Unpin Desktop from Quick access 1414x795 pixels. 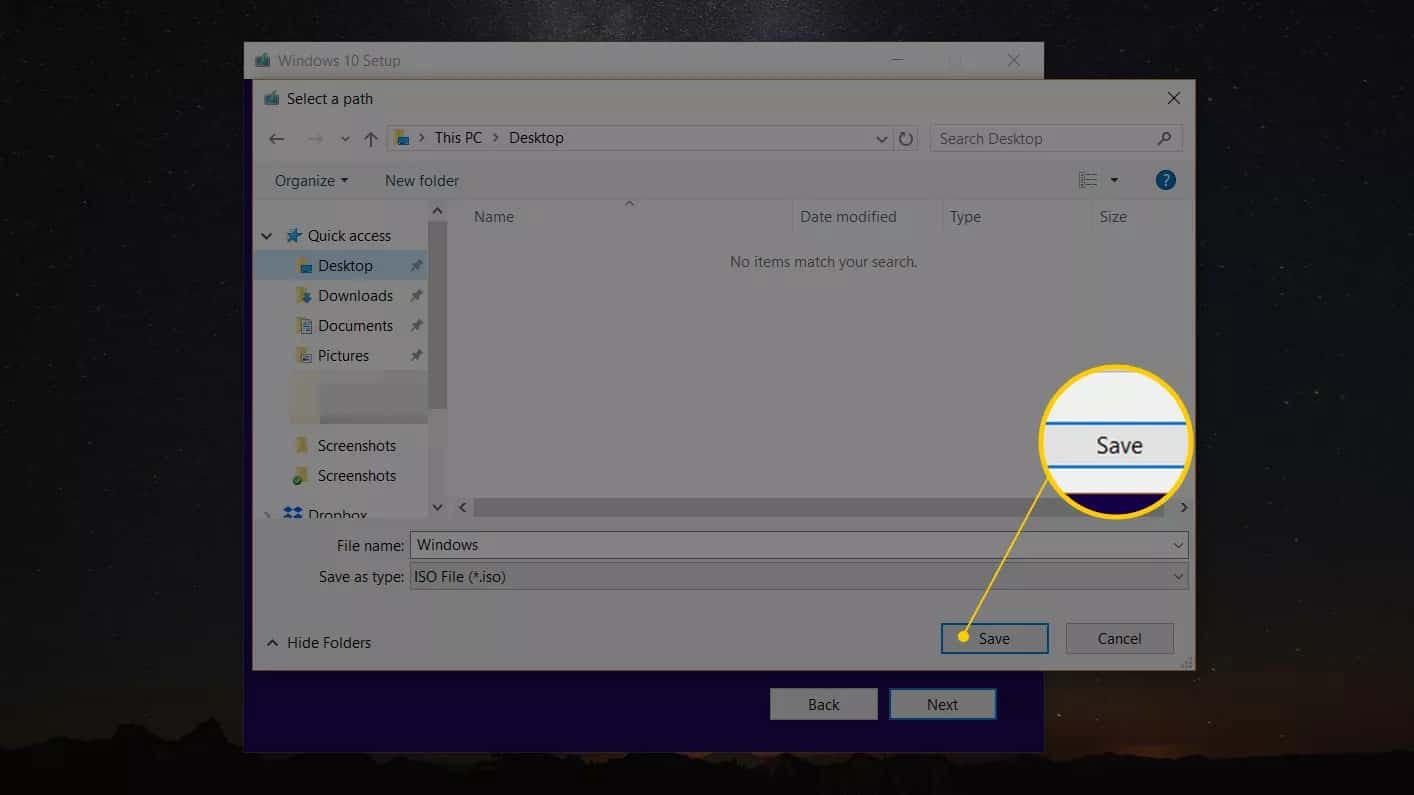coord(416,265)
